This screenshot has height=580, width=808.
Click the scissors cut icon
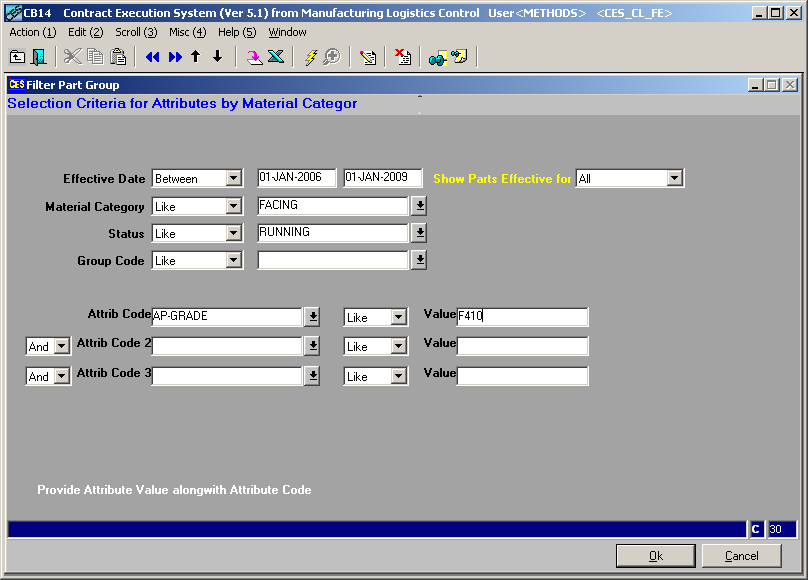click(72, 57)
